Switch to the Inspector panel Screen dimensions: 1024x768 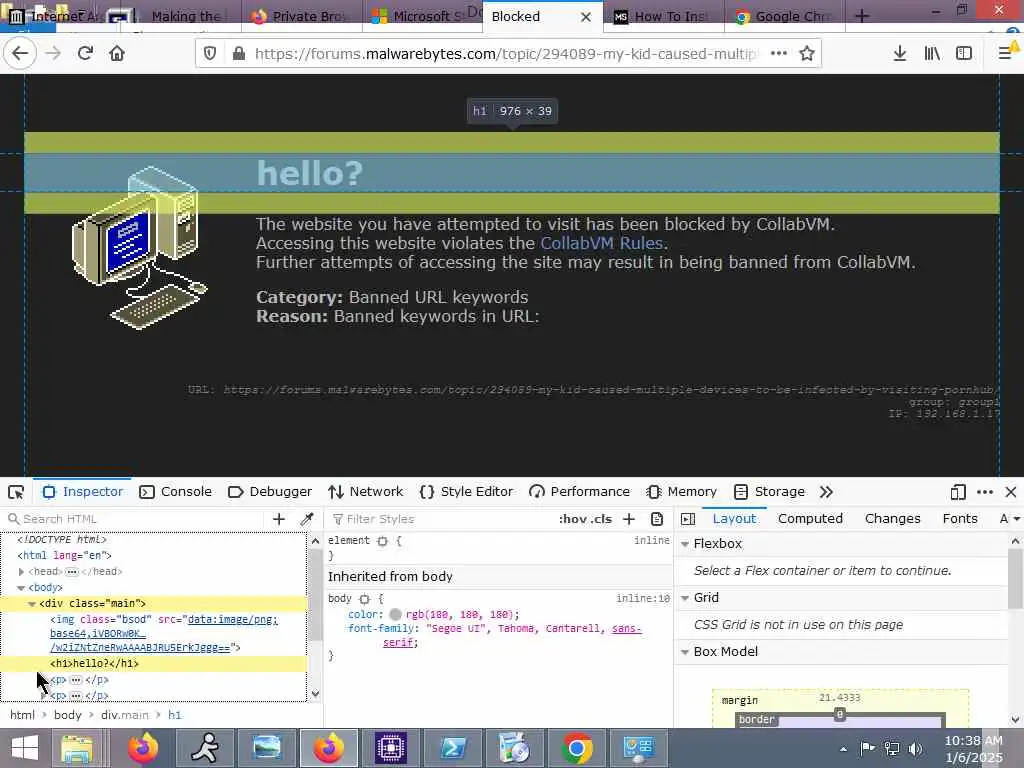[82, 492]
